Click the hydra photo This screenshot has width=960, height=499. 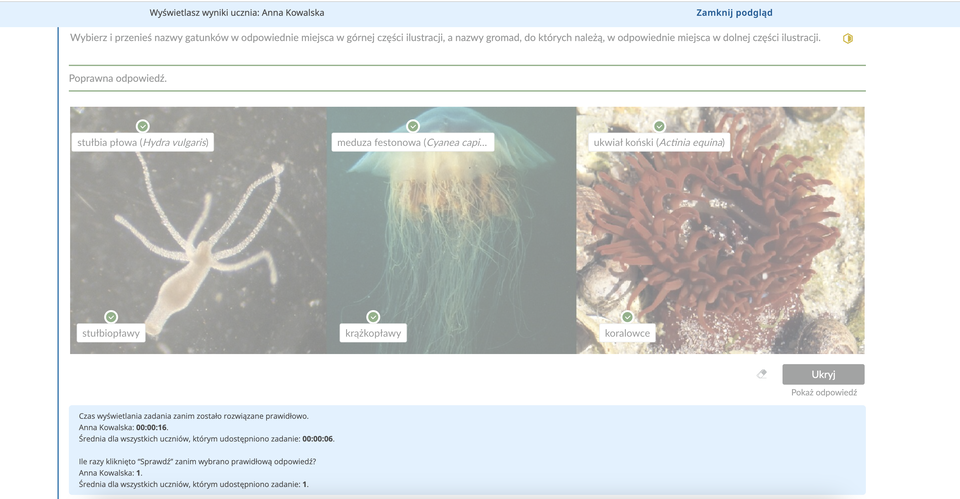pos(200,240)
